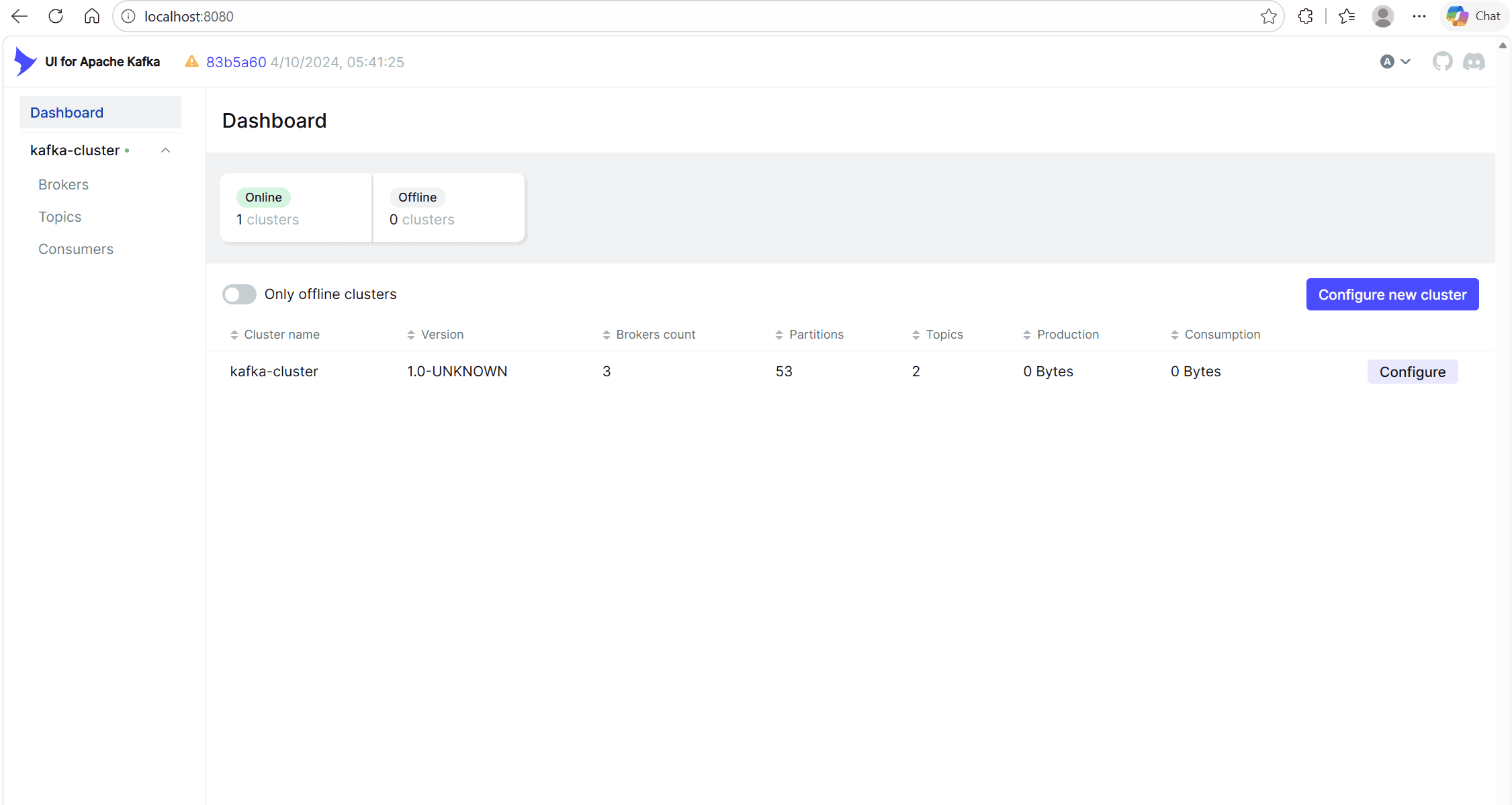Viewport: 1512px width, 805px height.
Task: Open Consumers in the sidebar
Action: [76, 249]
